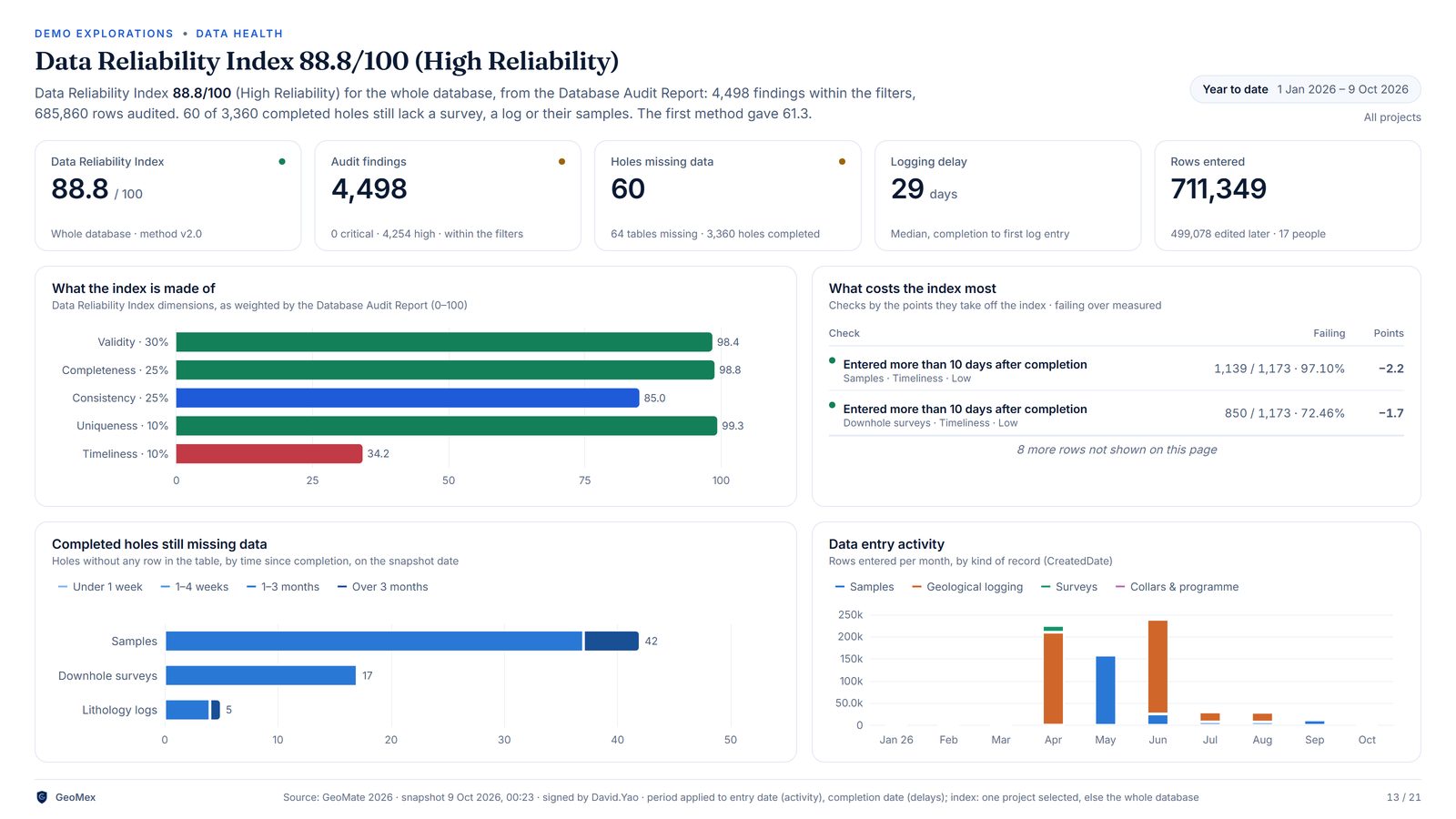Viewport: 1456px width, 819px height.
Task: Follow the DEMO EXPLORATIONS breadcrumb link
Action: click(x=104, y=34)
